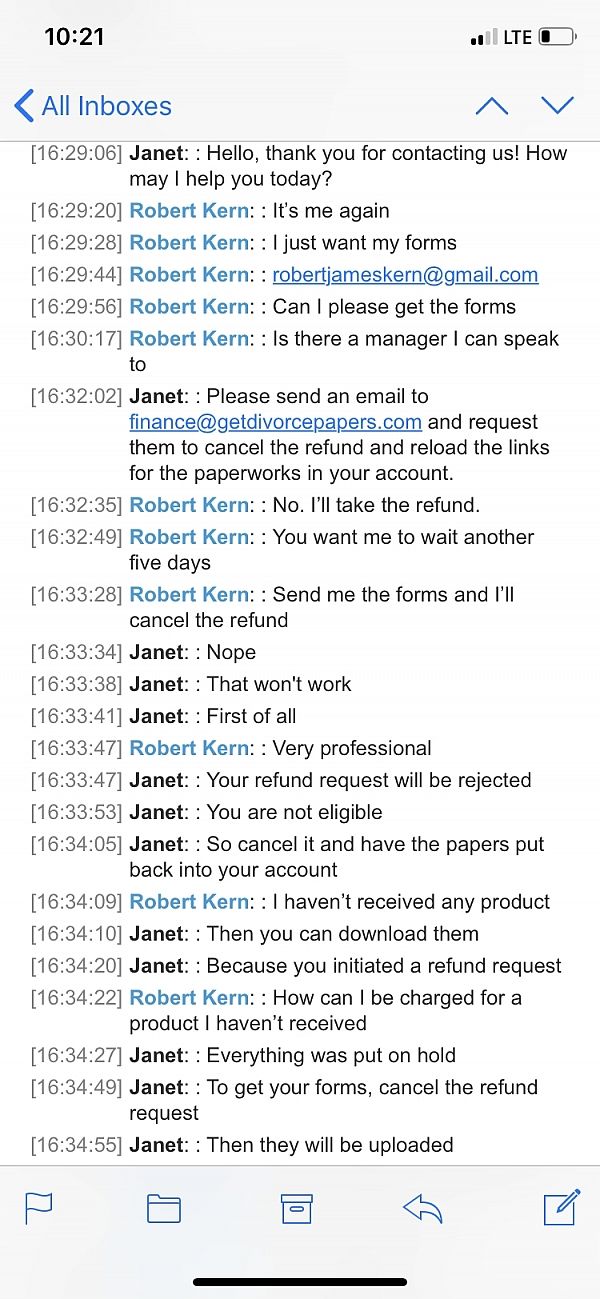Viewport: 600px width, 1299px height.
Task: Move message using the folder icon
Action: tap(164, 1208)
